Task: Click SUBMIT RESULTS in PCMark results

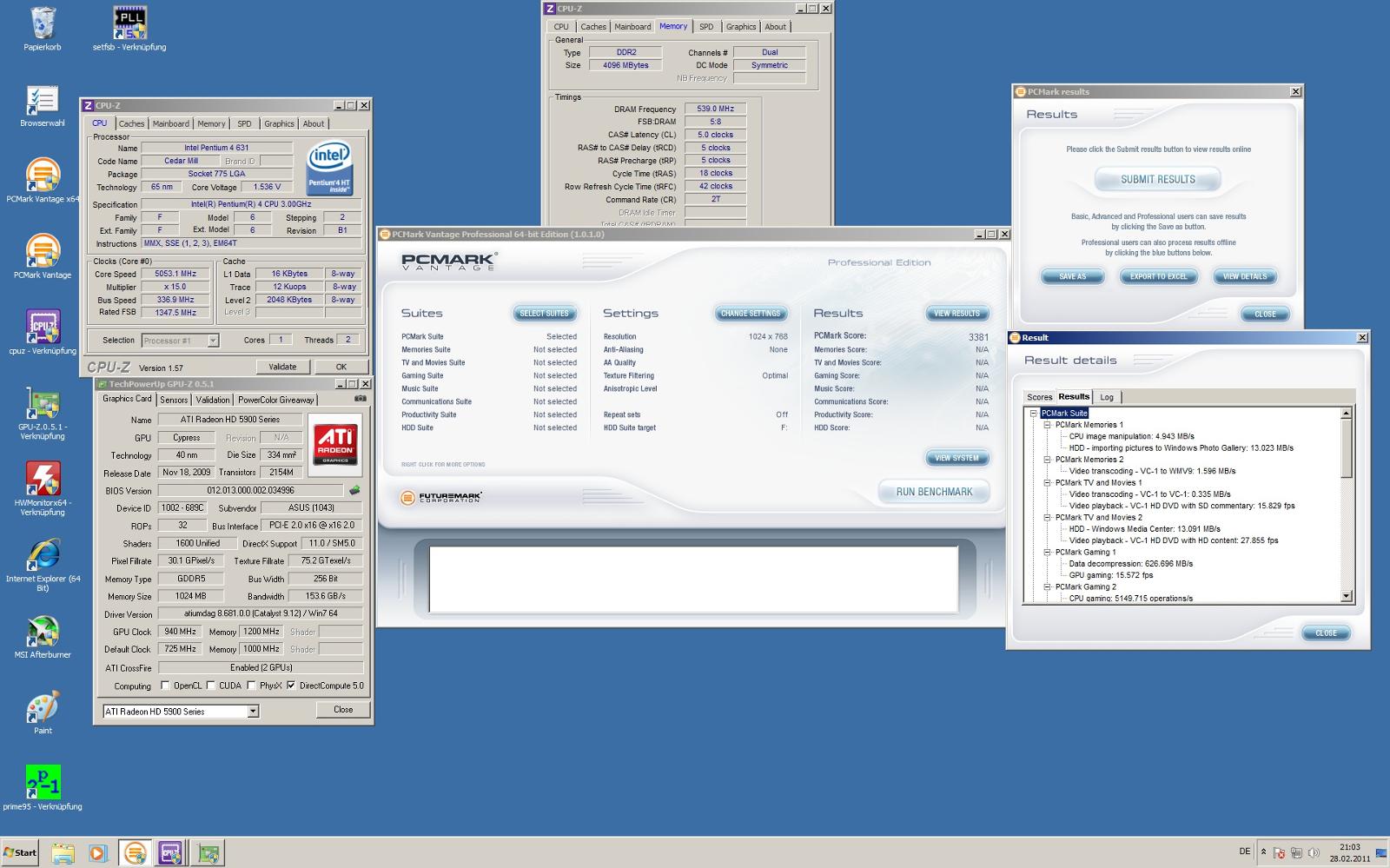Action: pyautogui.click(x=1158, y=179)
